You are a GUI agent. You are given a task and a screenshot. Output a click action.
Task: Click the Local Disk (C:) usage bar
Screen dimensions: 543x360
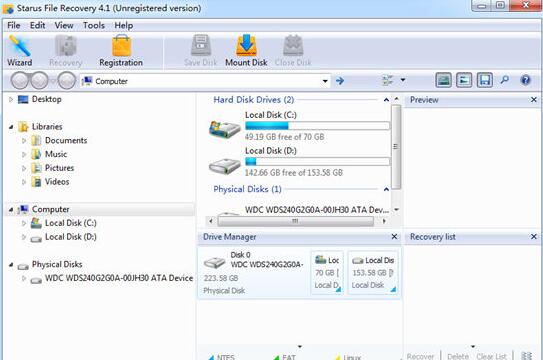tap(317, 126)
